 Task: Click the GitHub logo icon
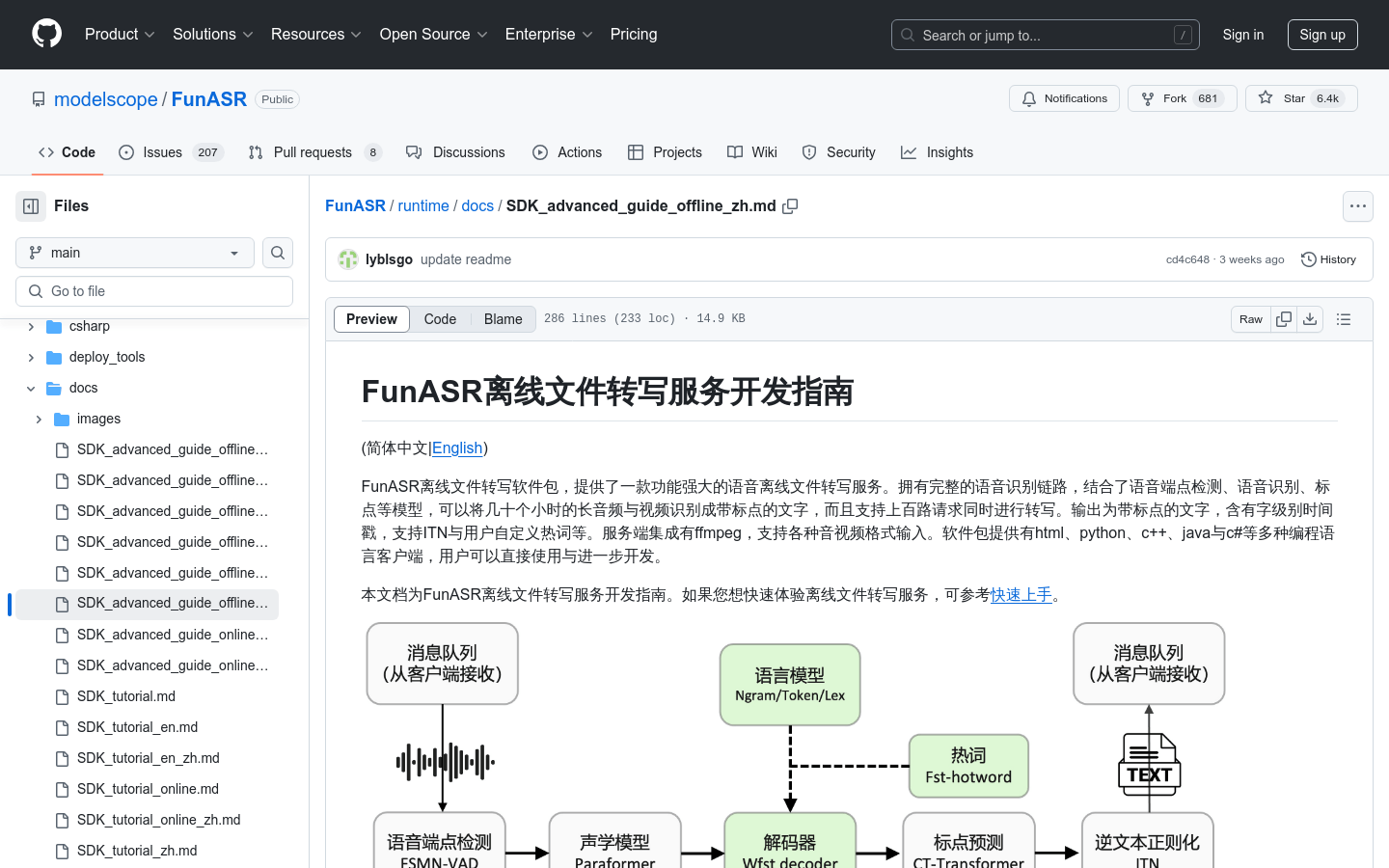pyautogui.click(x=46, y=34)
